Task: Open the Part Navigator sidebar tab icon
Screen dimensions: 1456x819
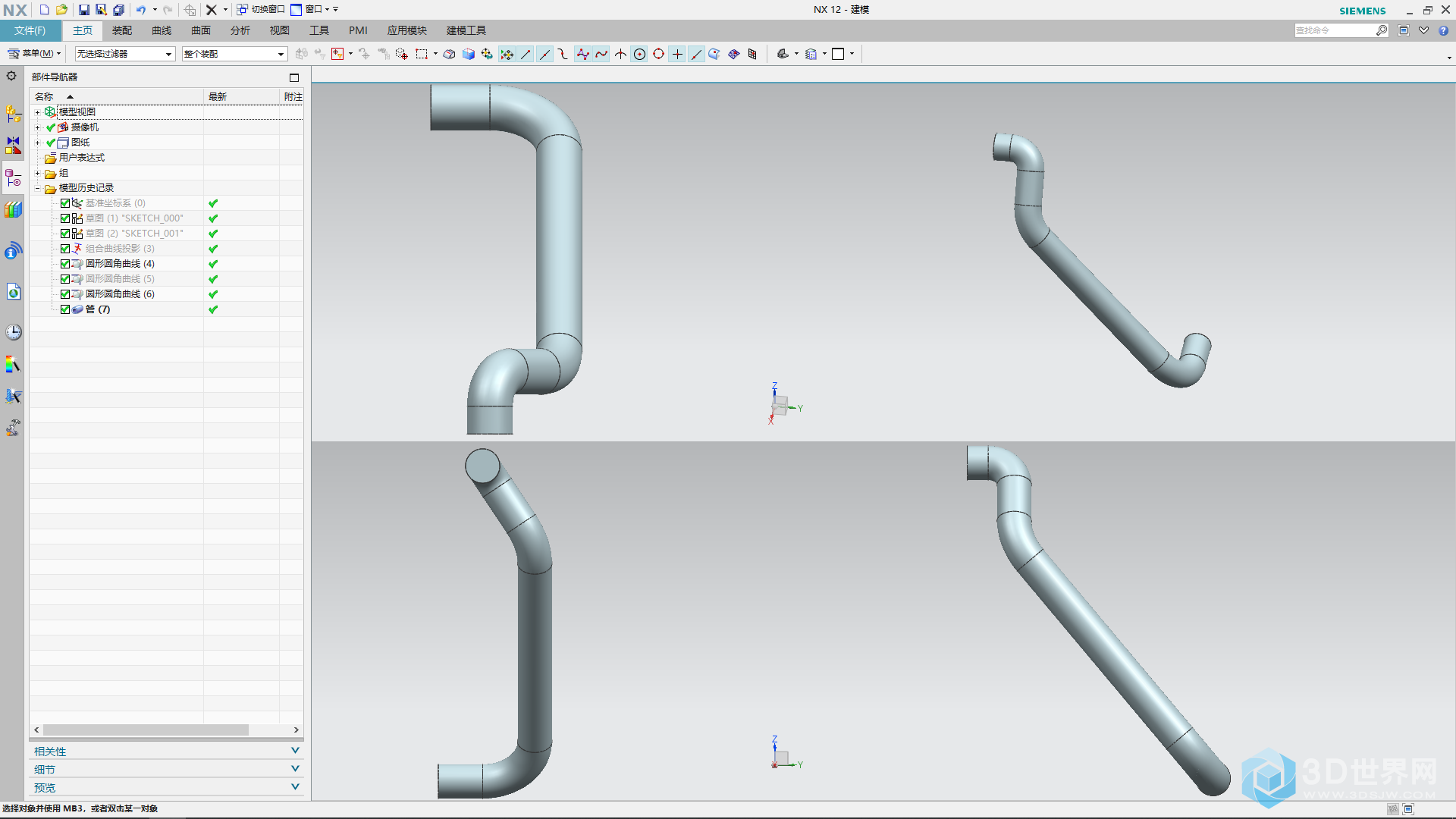Action: pyautogui.click(x=14, y=178)
